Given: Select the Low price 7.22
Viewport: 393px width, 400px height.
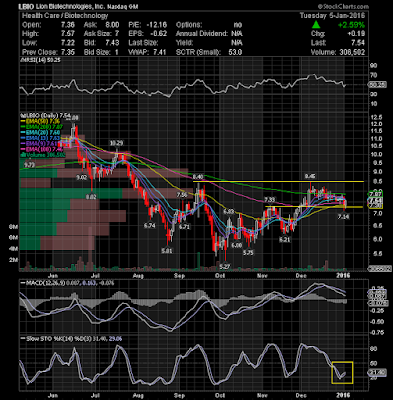Looking at the screenshot, I should point(68,43).
